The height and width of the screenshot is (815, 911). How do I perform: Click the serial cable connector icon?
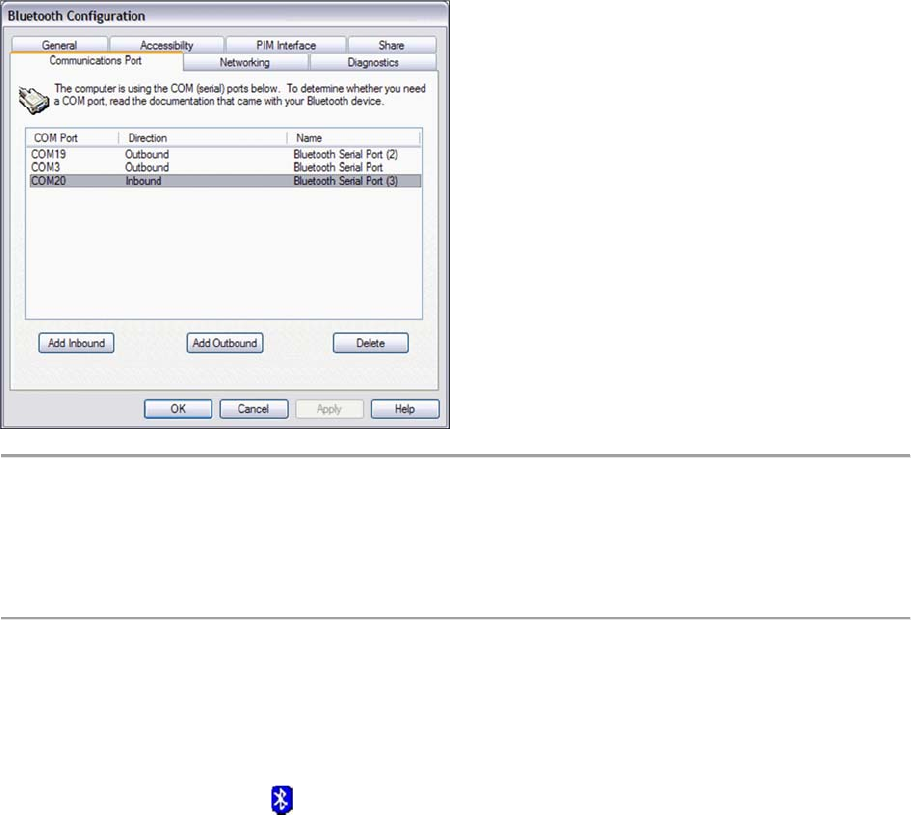(33, 99)
